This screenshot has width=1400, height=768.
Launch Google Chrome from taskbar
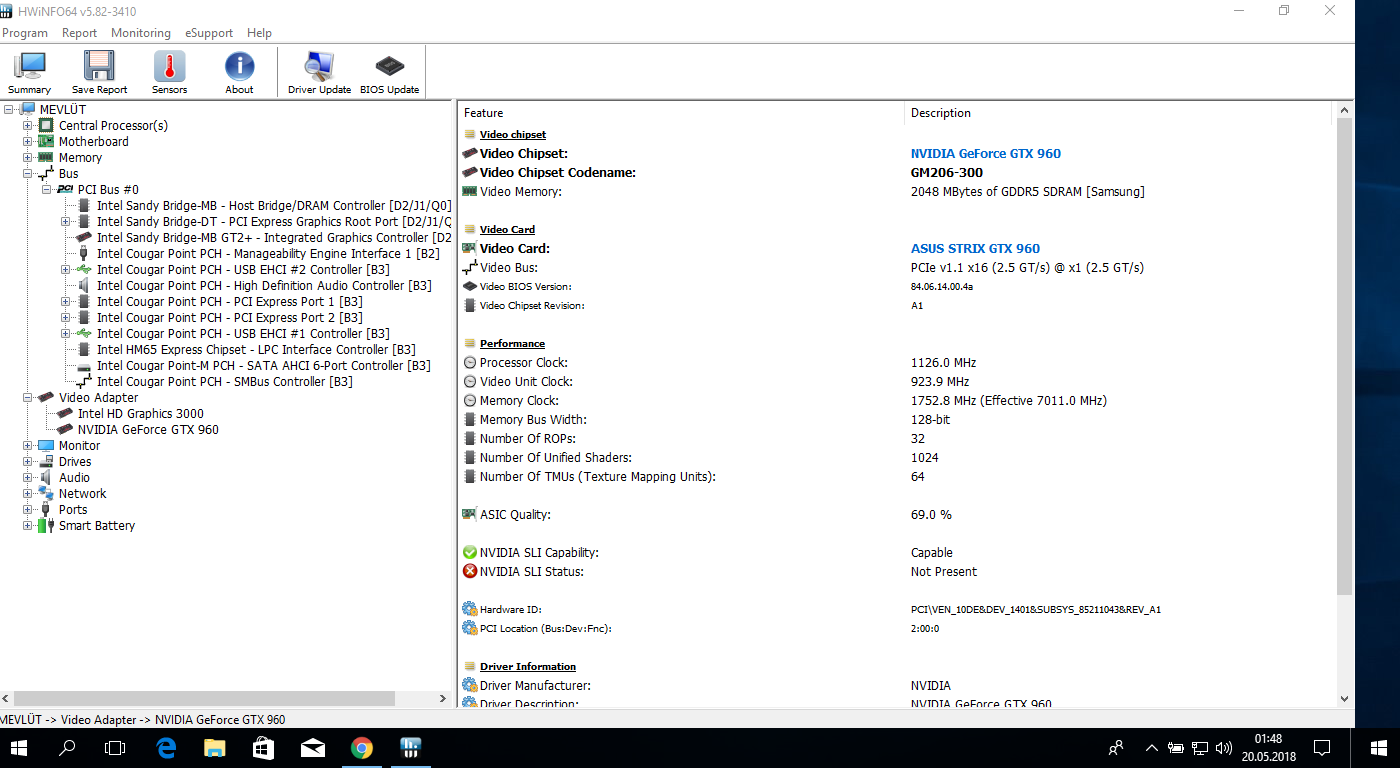pos(361,748)
